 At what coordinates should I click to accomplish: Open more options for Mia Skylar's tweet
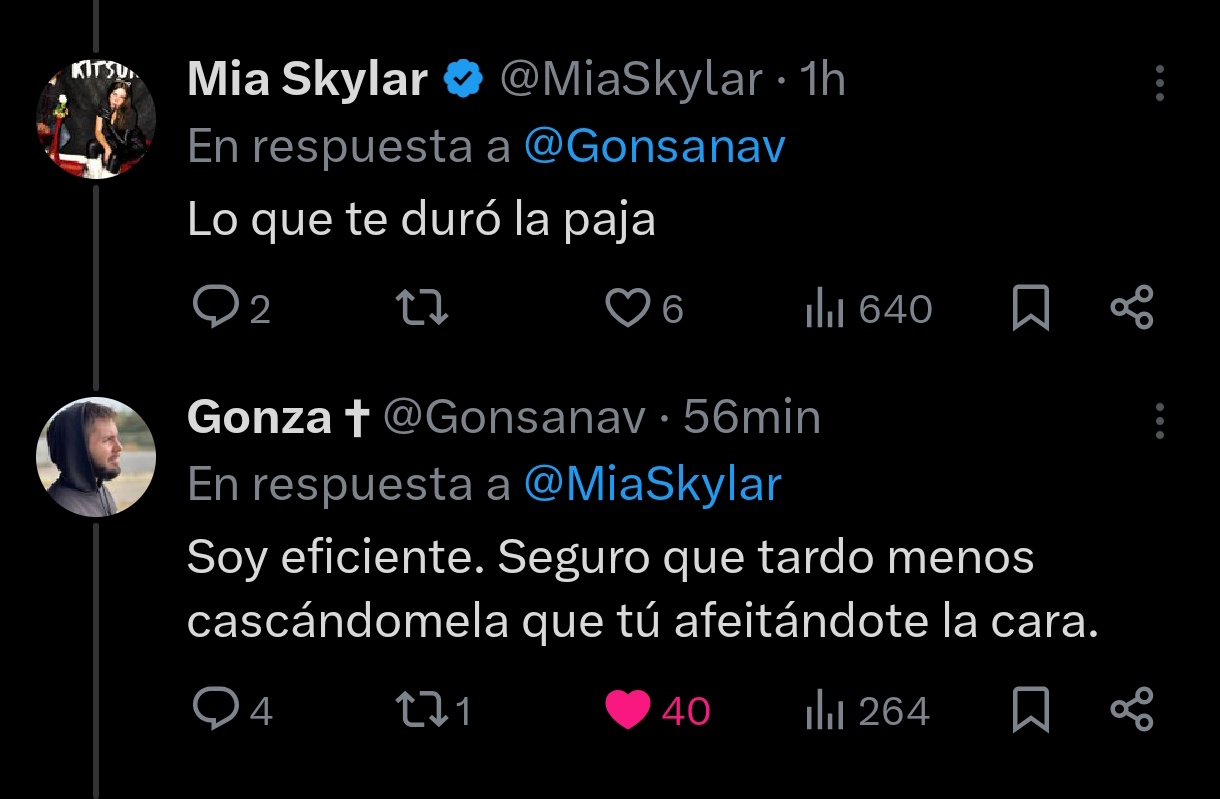[1160, 84]
